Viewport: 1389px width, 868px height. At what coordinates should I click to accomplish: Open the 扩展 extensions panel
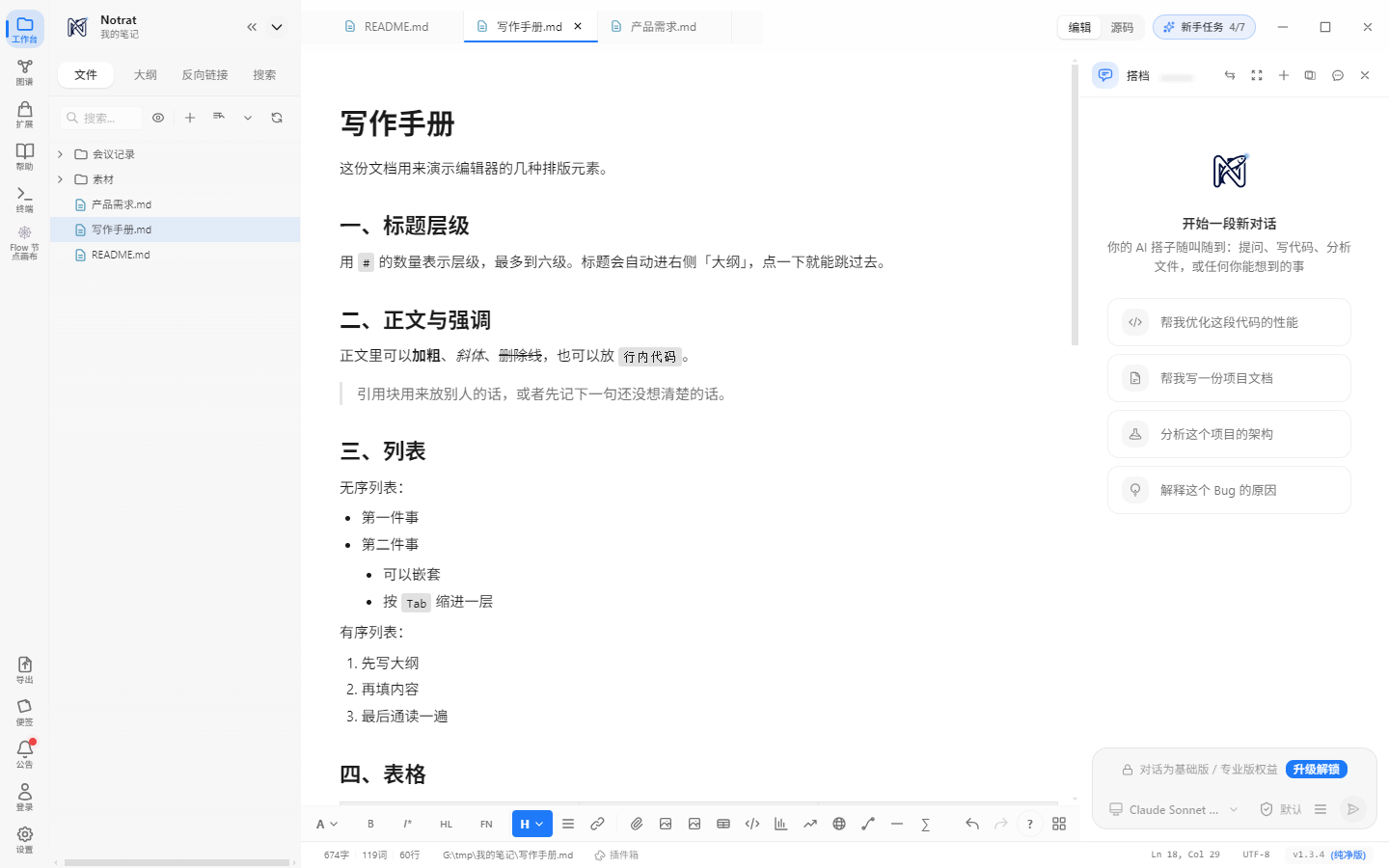click(25, 115)
